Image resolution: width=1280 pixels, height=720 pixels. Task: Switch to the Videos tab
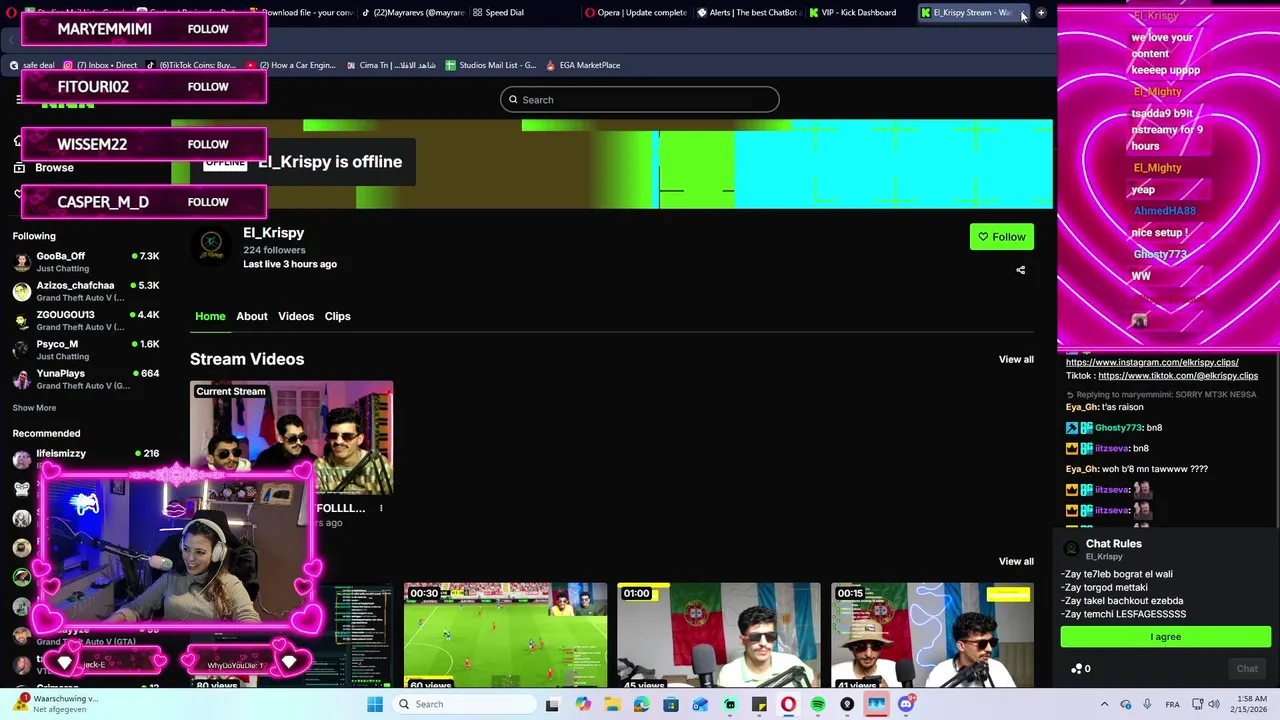[296, 316]
